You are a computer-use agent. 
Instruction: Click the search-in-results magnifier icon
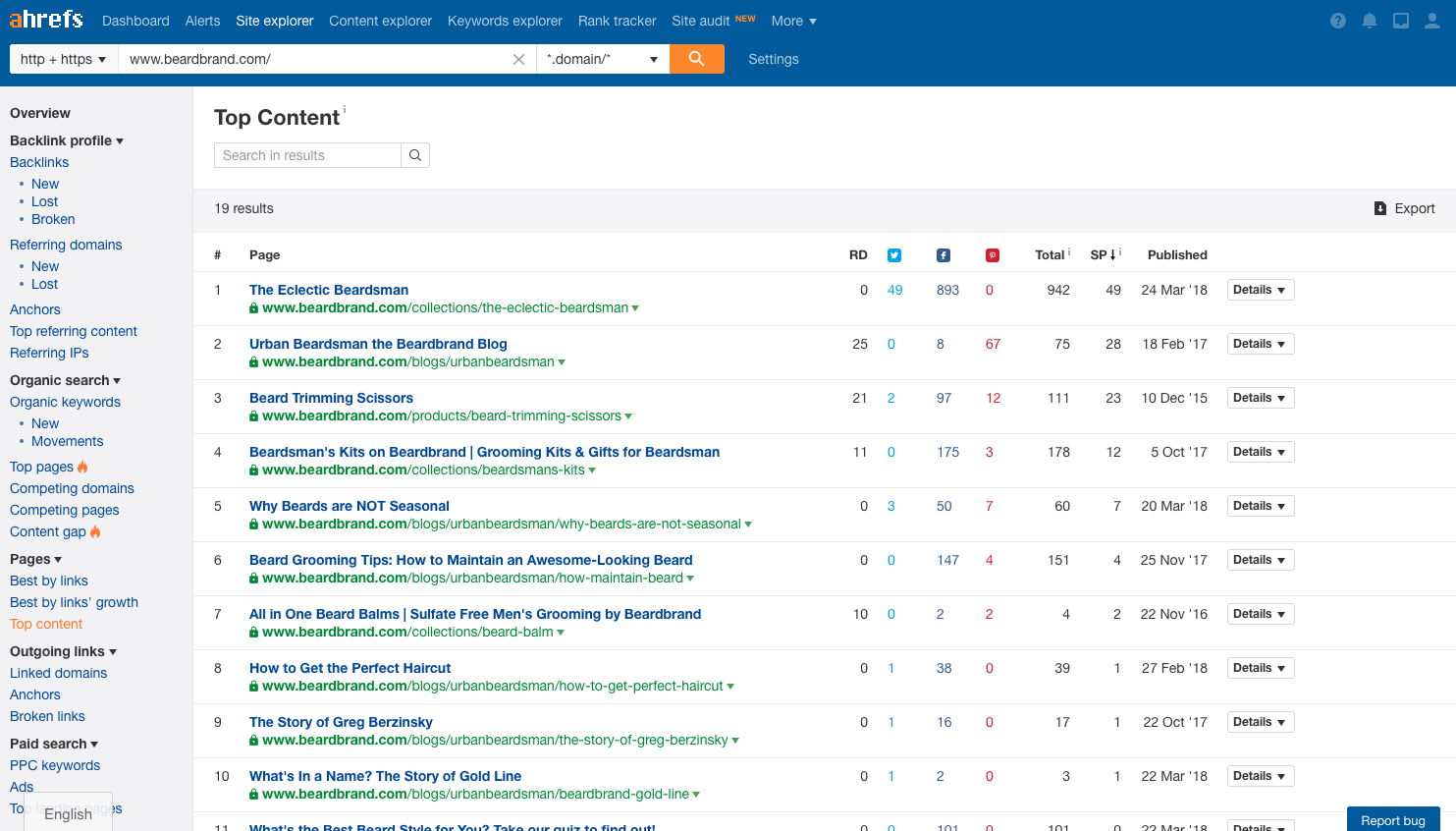tap(415, 155)
